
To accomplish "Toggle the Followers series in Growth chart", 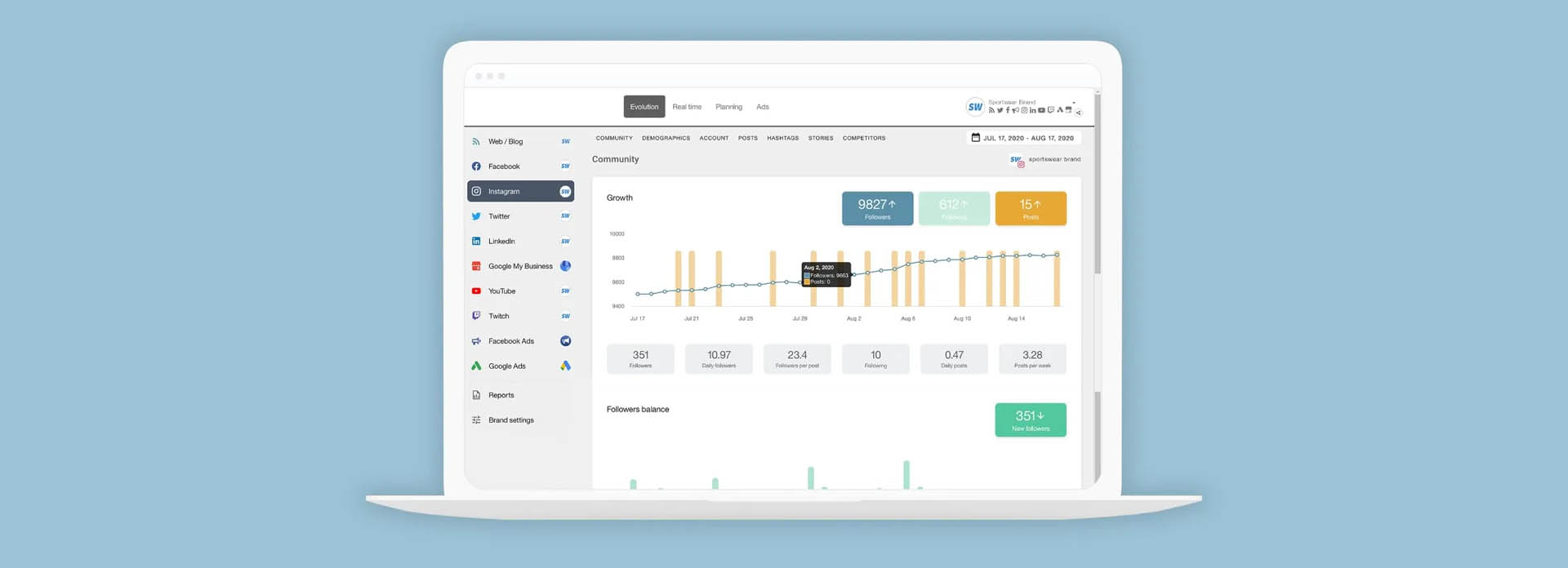I will 877,208.
